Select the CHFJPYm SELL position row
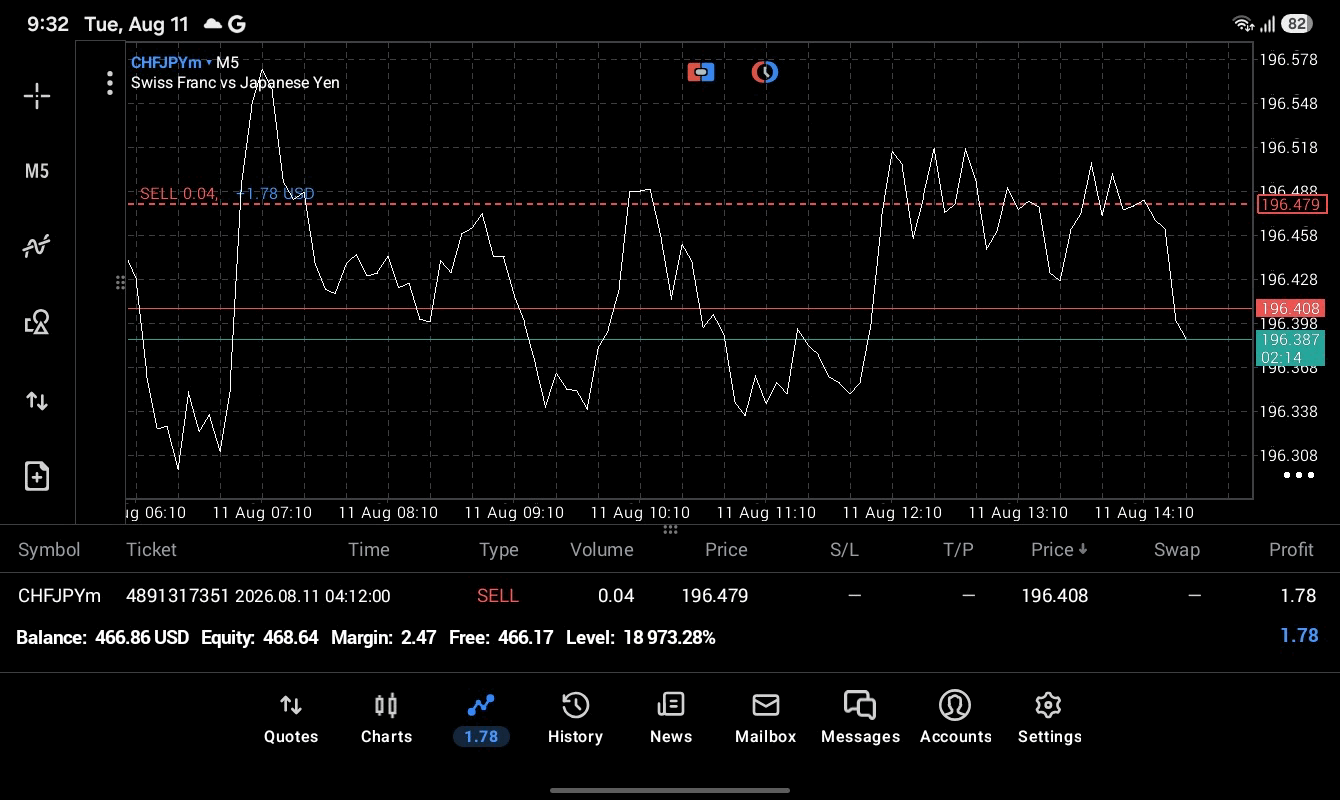Image resolution: width=1340 pixels, height=800 pixels. 670,596
